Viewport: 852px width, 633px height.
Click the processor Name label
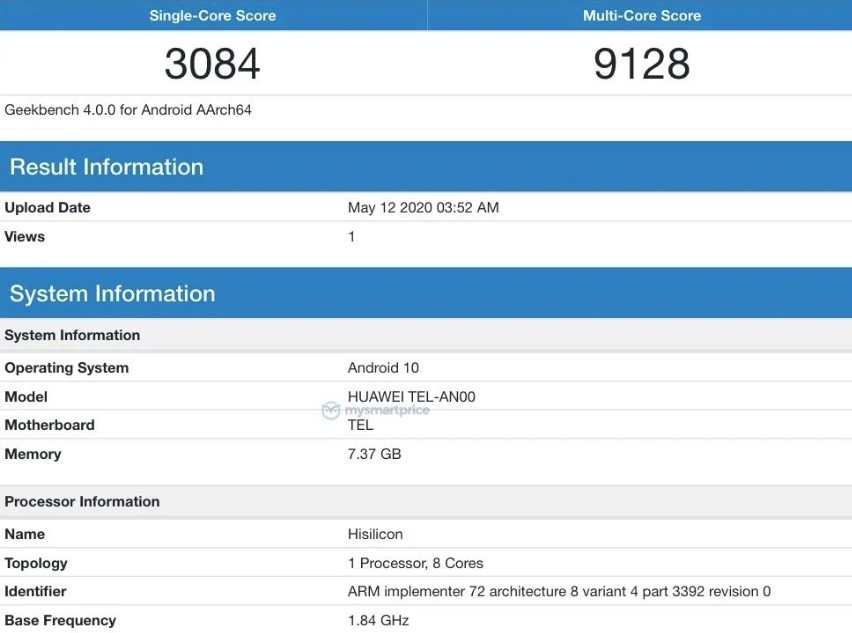pyautogui.click(x=24, y=534)
